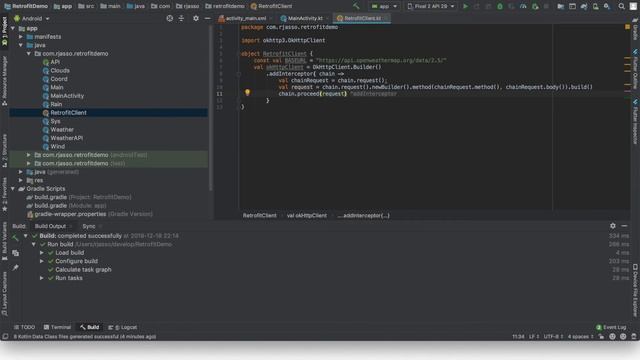Run the app with the green play button
This screenshot has height=360, width=640.
point(465,6)
